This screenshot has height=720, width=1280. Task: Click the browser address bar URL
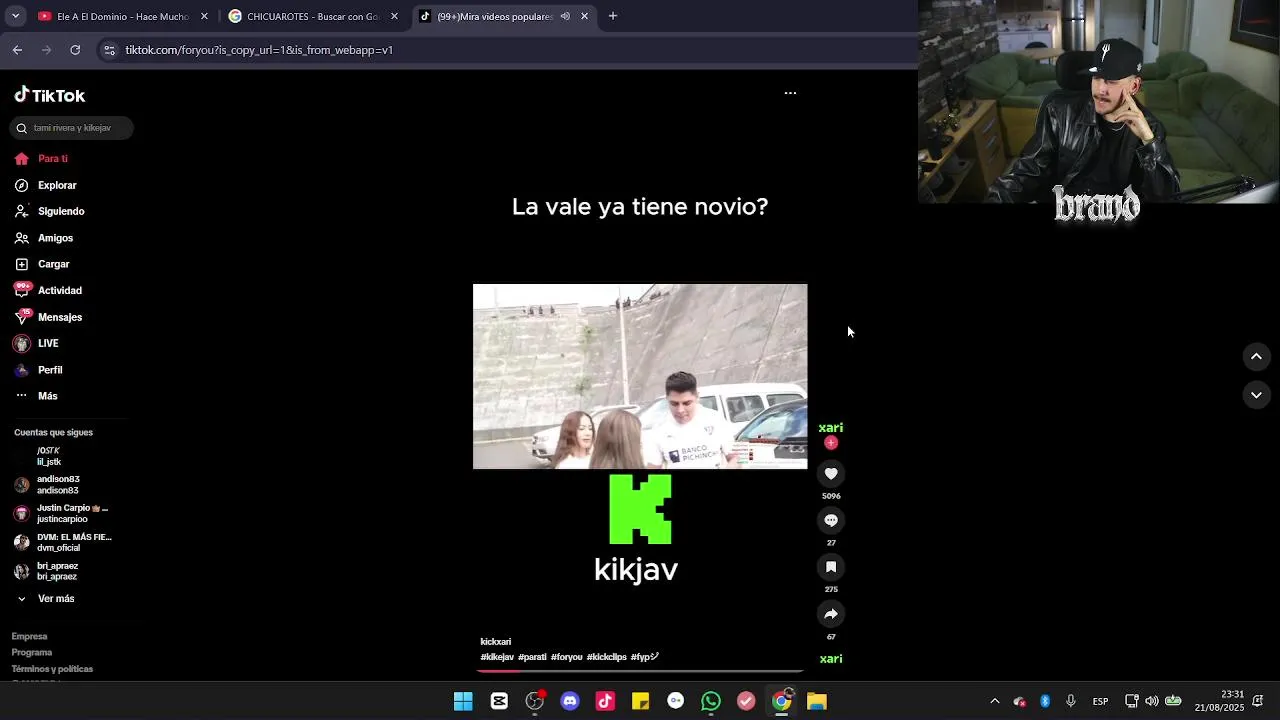[x=259, y=50]
